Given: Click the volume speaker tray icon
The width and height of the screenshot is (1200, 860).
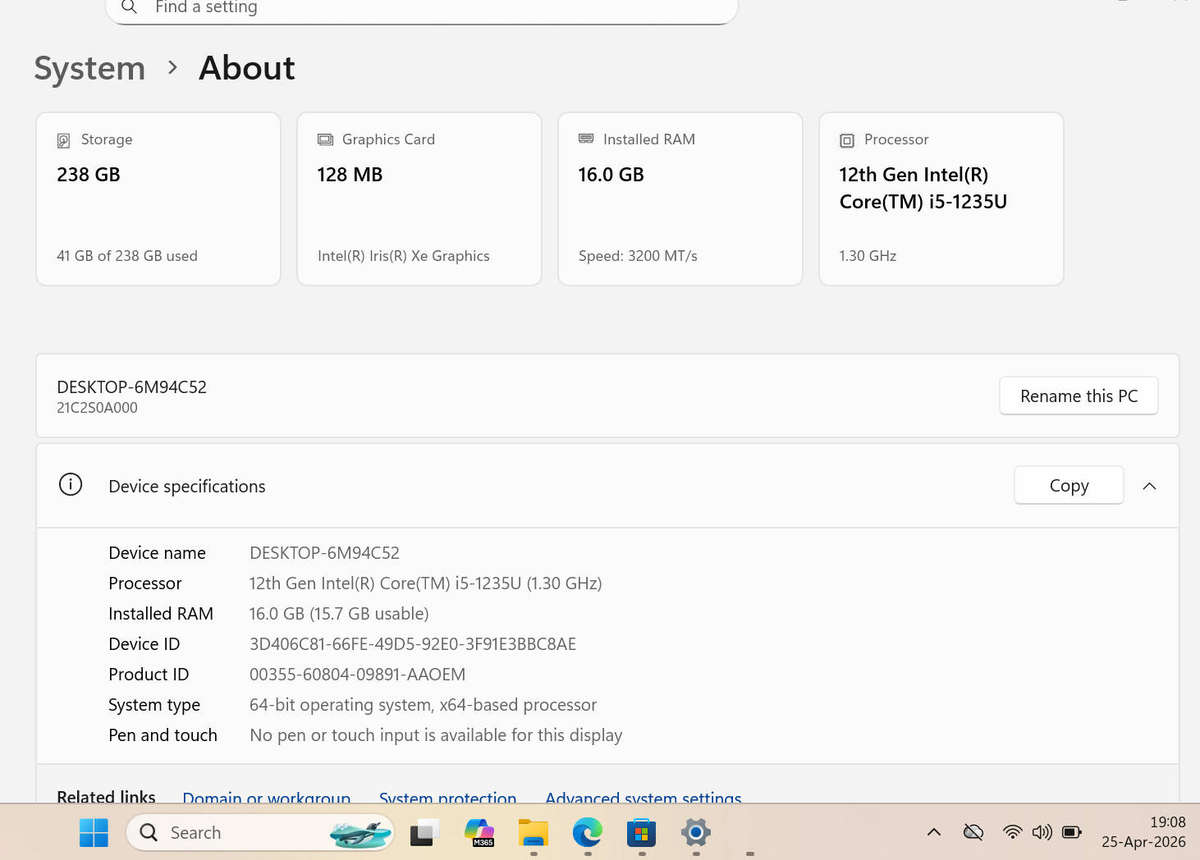Looking at the screenshot, I should [x=1041, y=832].
